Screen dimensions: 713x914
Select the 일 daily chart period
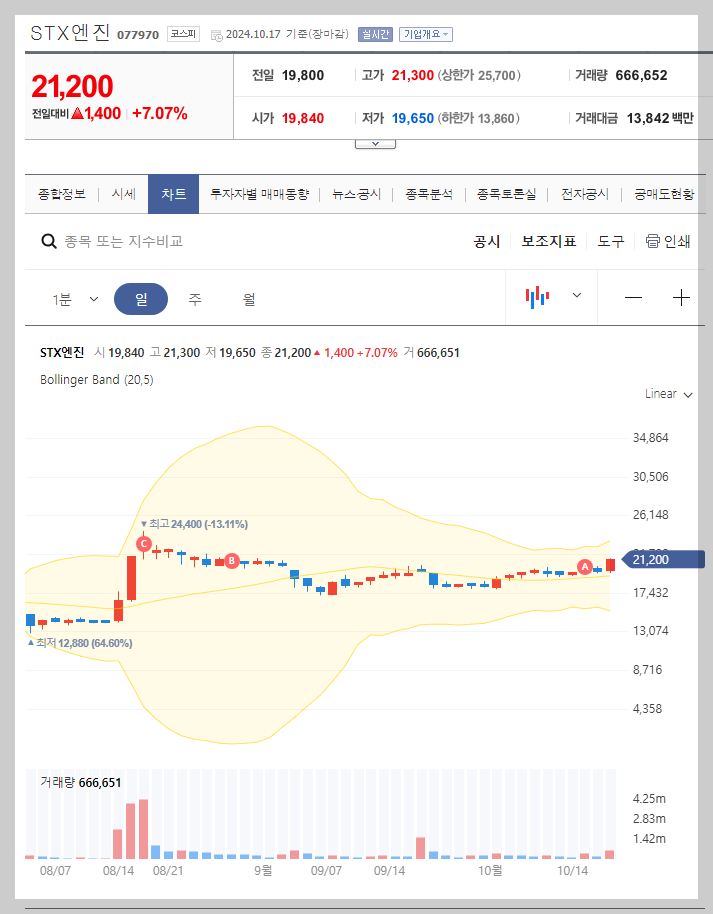tap(140, 297)
